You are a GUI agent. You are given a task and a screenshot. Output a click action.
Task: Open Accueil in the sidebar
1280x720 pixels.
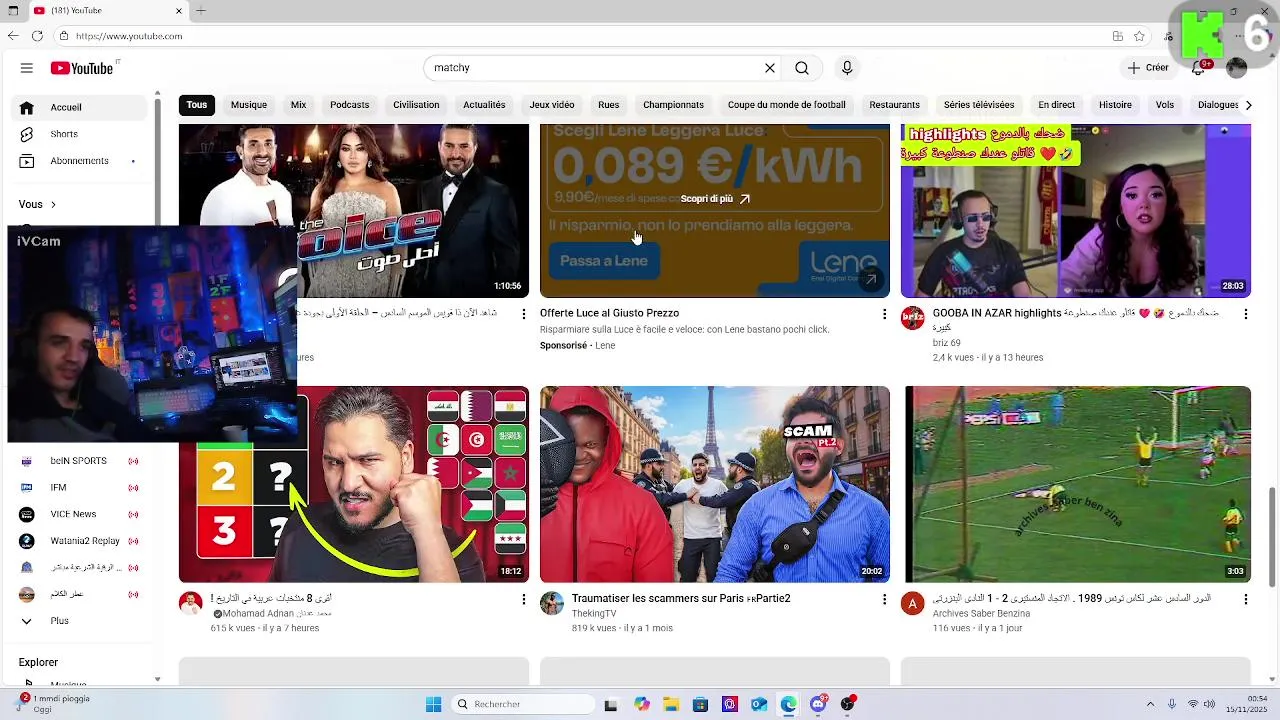[79, 107]
